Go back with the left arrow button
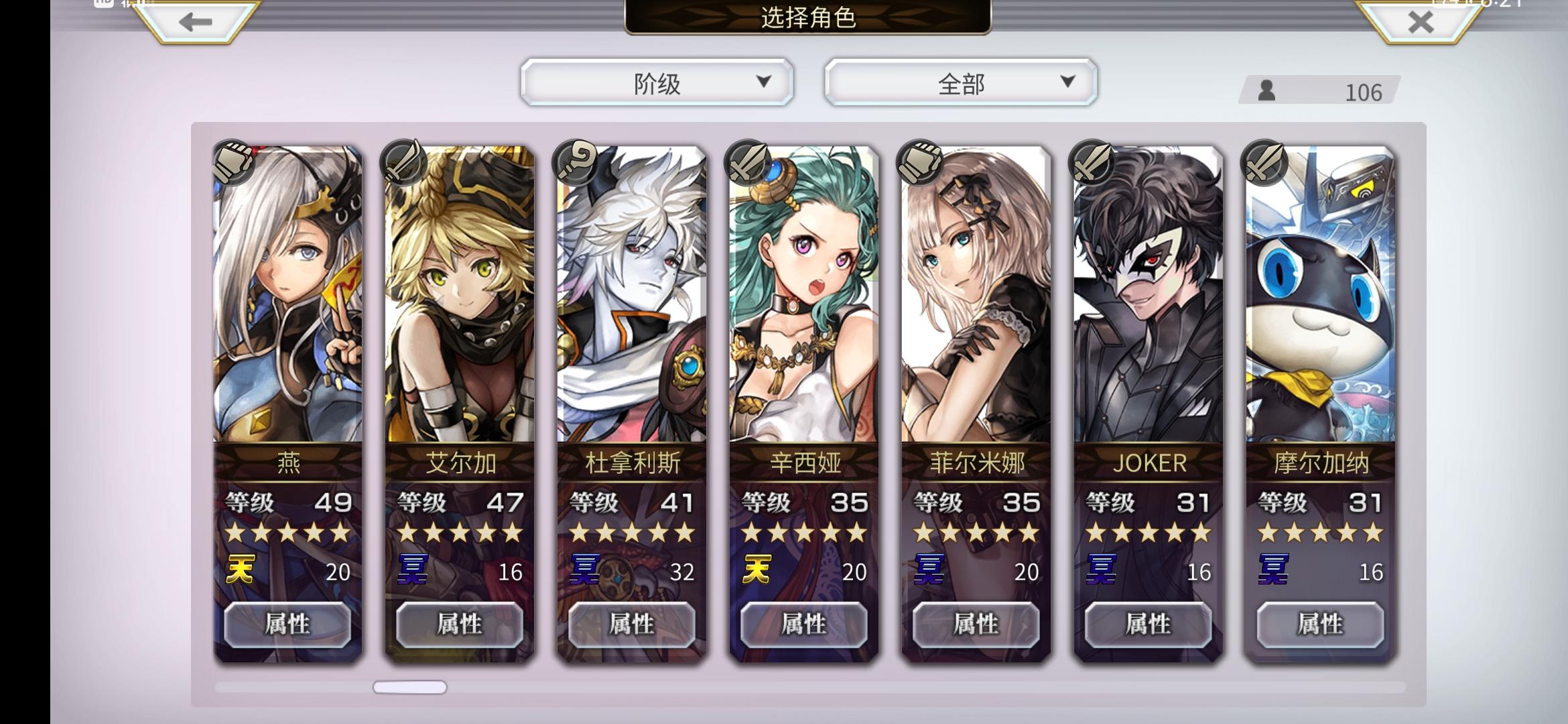This screenshot has width=1568, height=724. [196, 22]
